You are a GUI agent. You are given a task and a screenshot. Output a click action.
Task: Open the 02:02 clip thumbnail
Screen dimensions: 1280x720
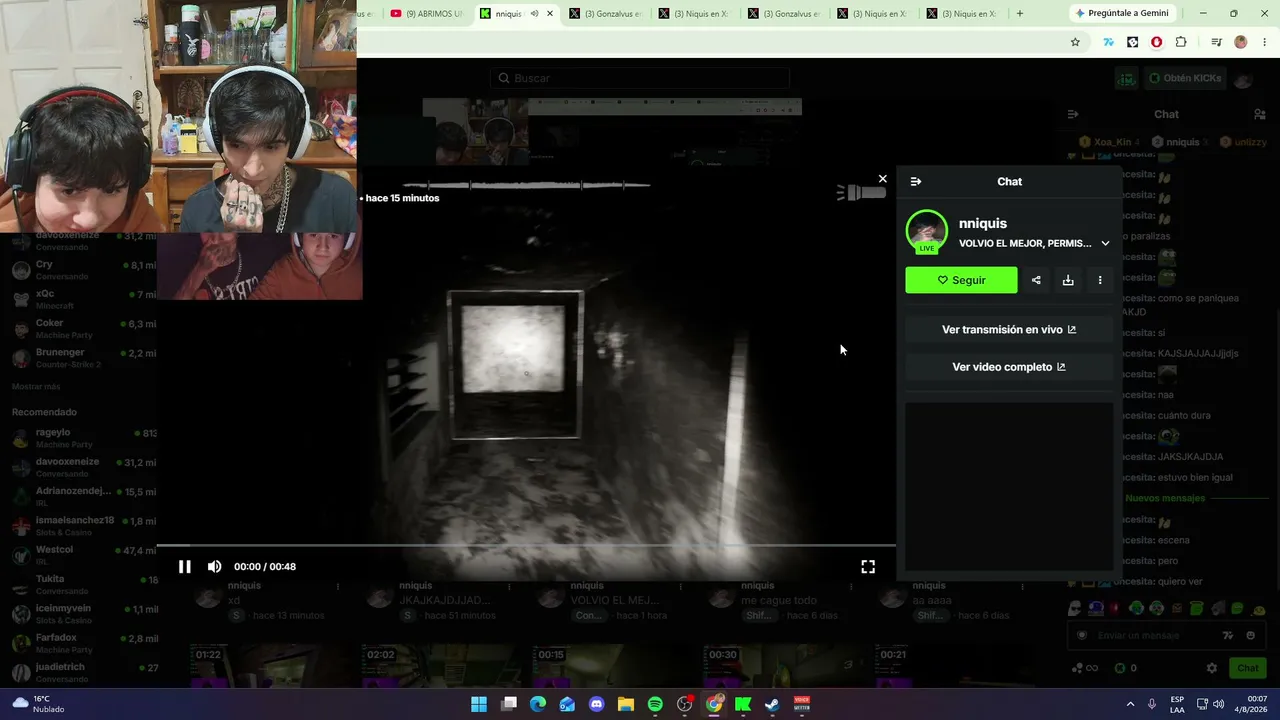coord(440,665)
